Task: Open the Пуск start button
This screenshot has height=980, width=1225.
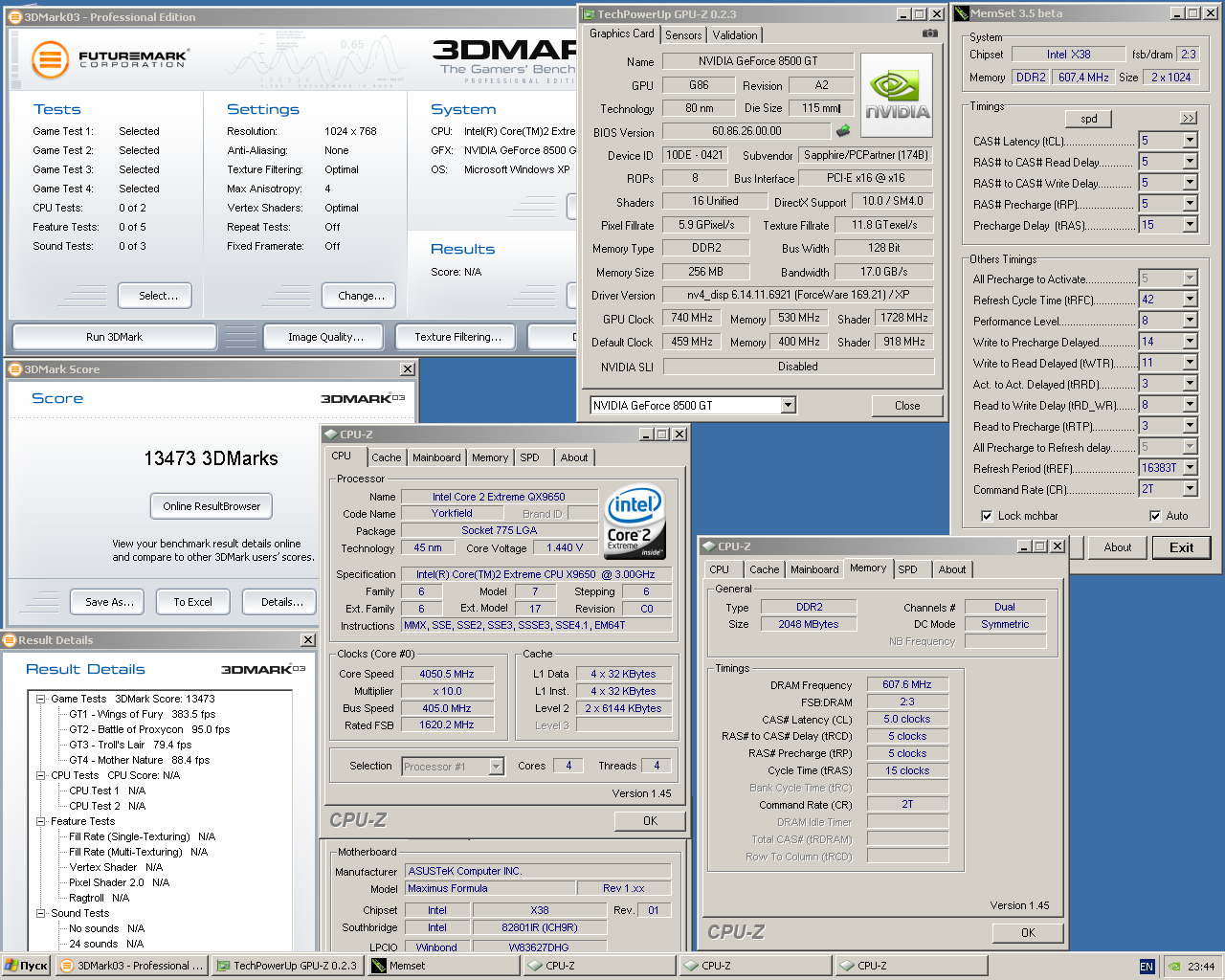Action: click(26, 966)
